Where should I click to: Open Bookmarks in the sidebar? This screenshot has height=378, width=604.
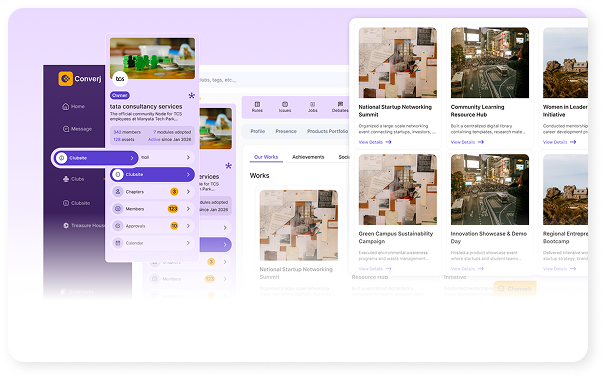tap(77, 292)
